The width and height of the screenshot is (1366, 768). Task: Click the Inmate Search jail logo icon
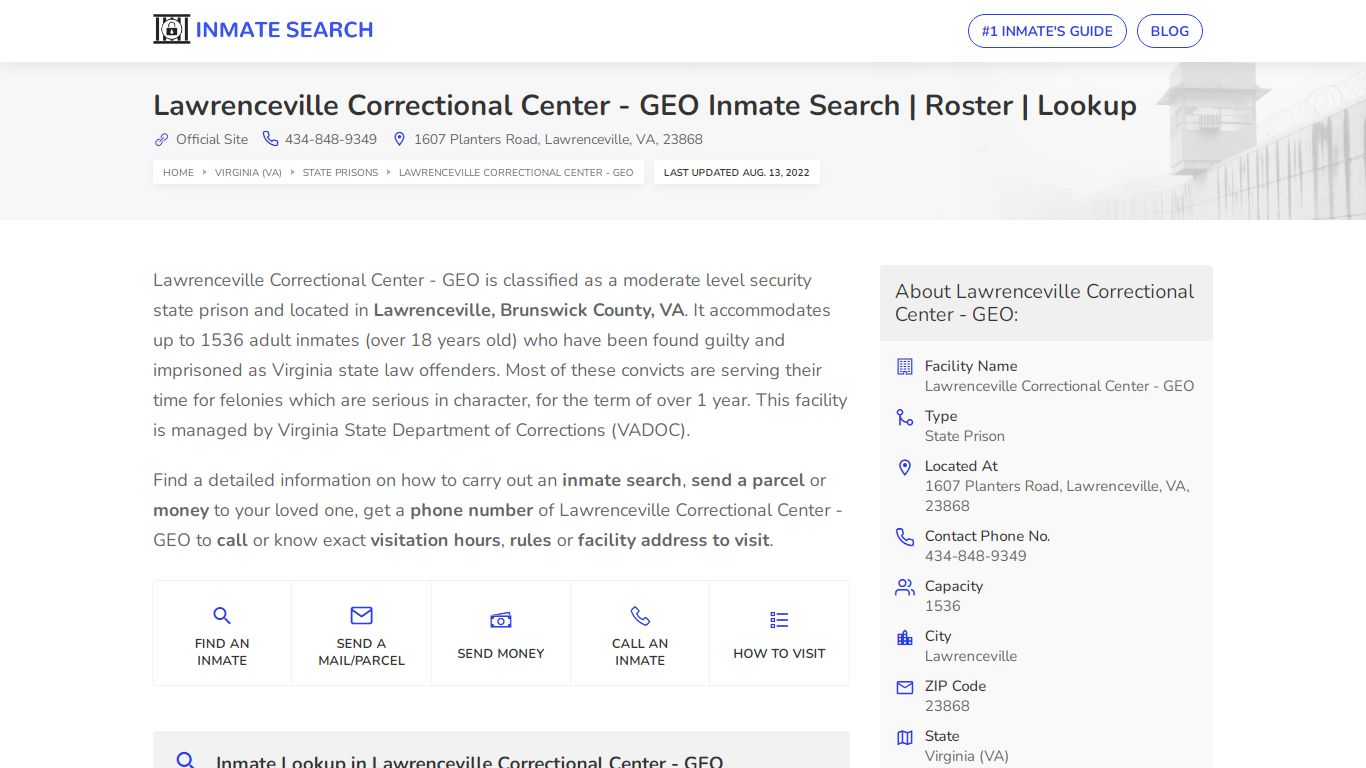[171, 30]
